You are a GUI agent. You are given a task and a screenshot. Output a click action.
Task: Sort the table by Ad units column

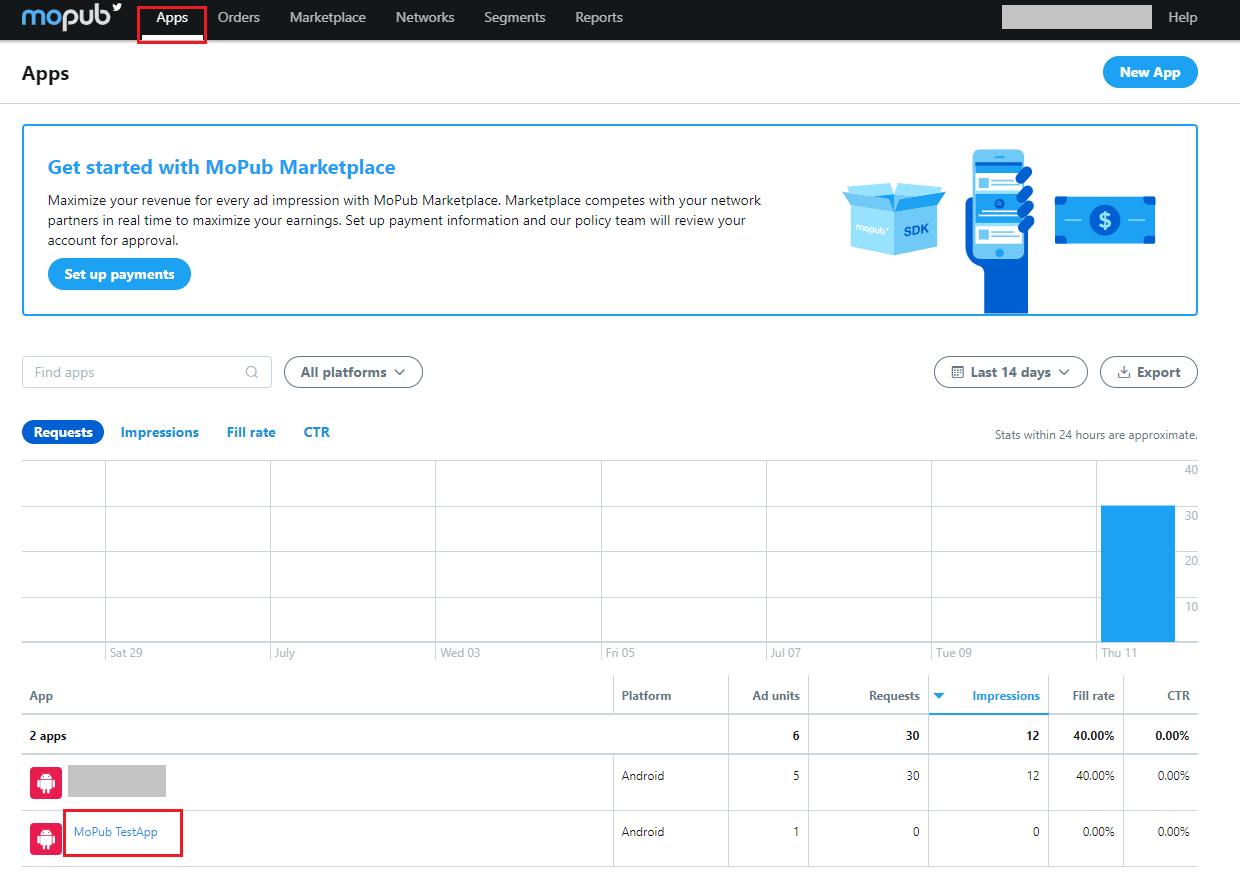coord(776,696)
